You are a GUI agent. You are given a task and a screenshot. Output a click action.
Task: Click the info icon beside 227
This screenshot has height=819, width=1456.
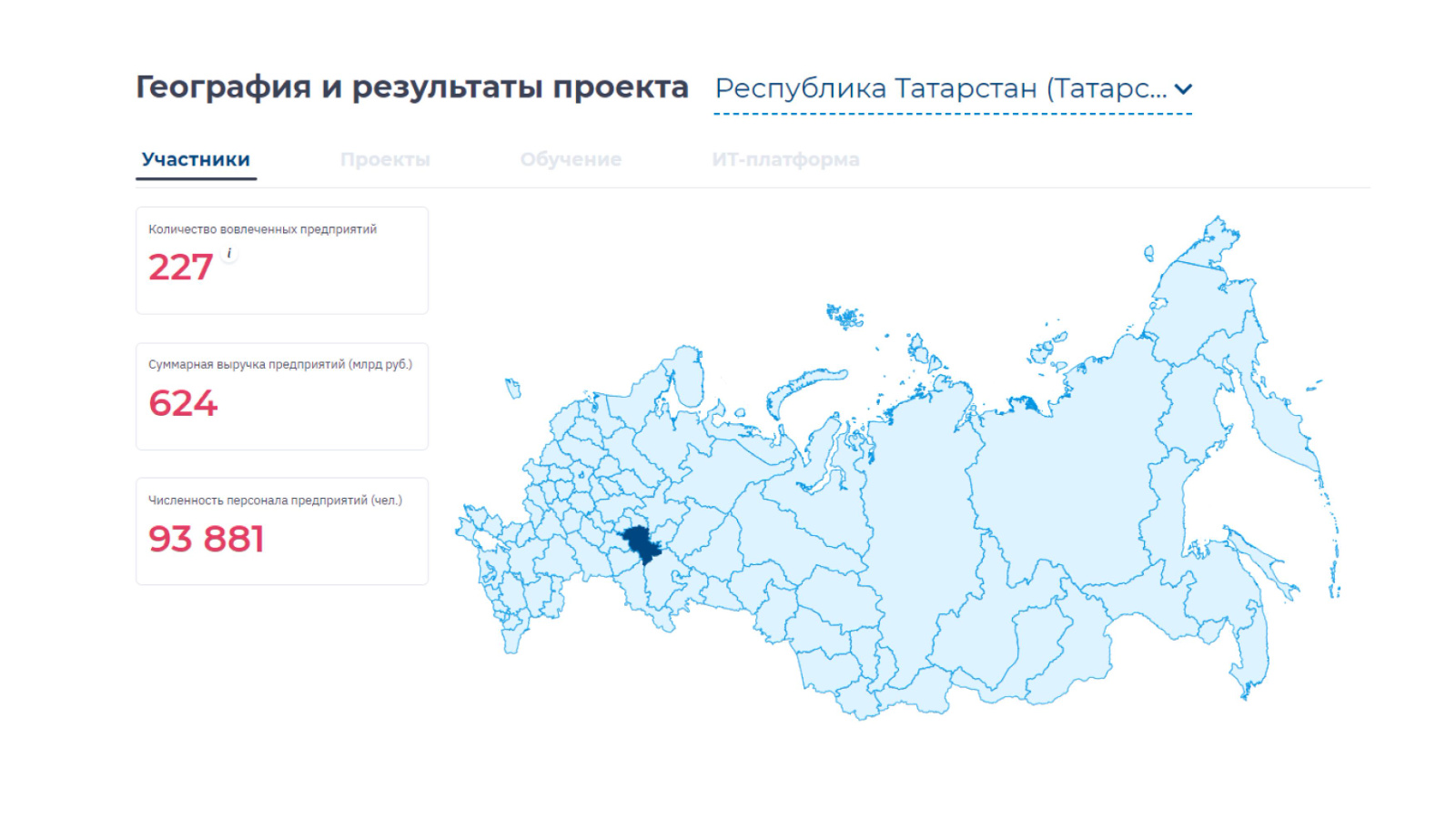click(229, 254)
